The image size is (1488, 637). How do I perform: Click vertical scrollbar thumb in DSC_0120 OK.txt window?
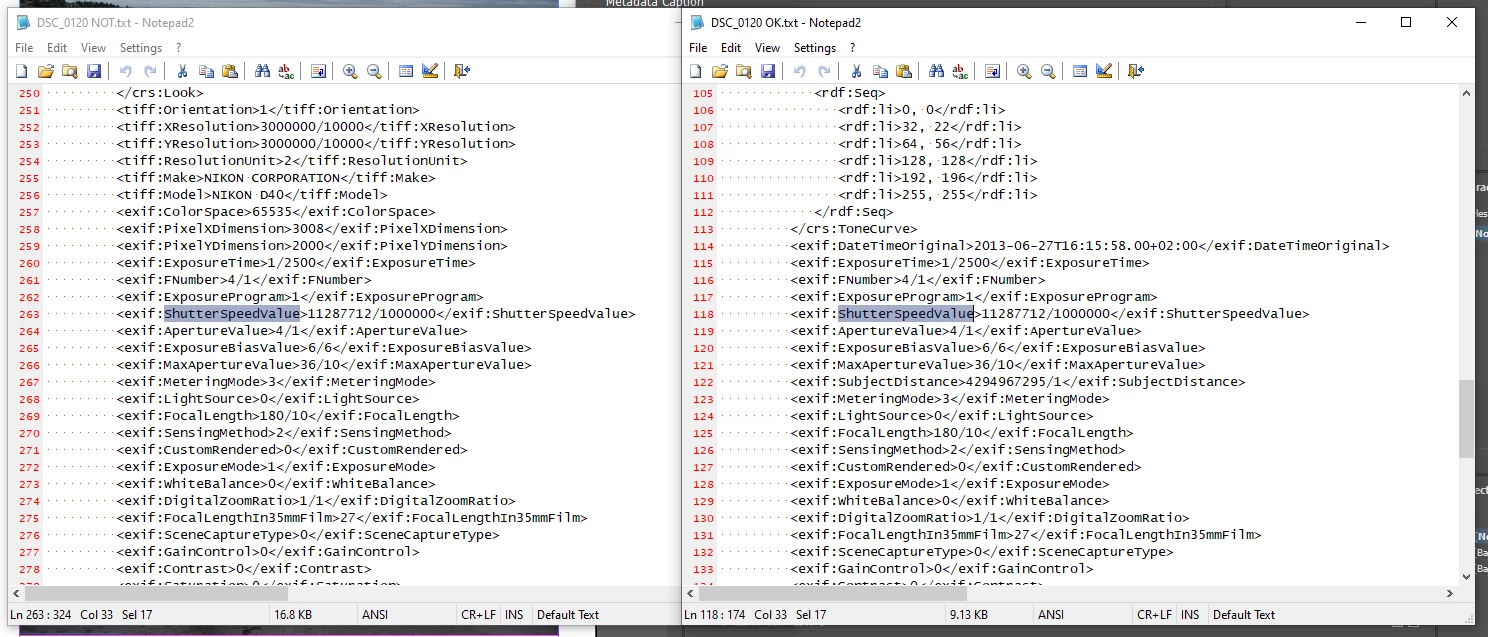pyautogui.click(x=1466, y=418)
